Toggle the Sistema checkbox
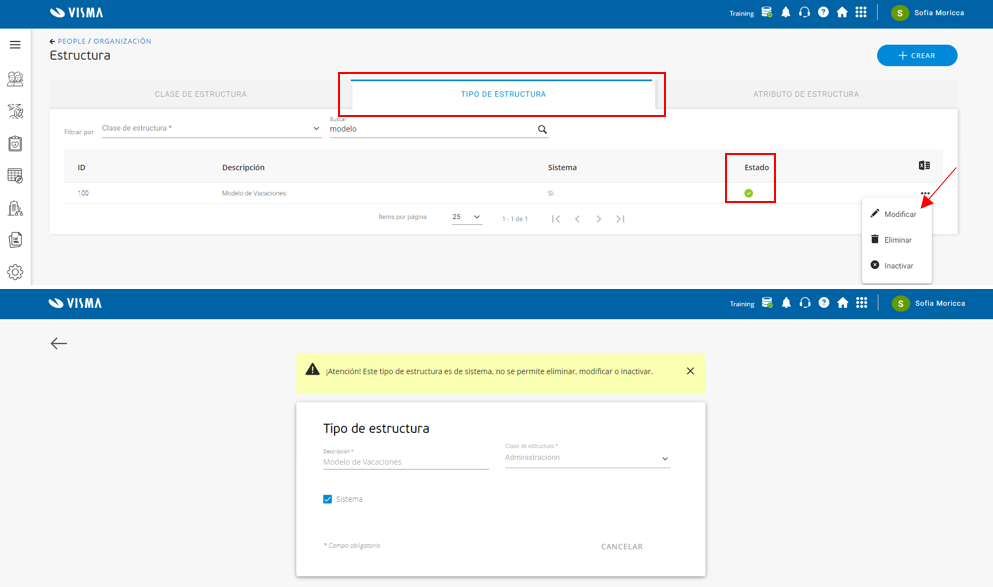Screen dimensions: 993x587 click(327, 499)
